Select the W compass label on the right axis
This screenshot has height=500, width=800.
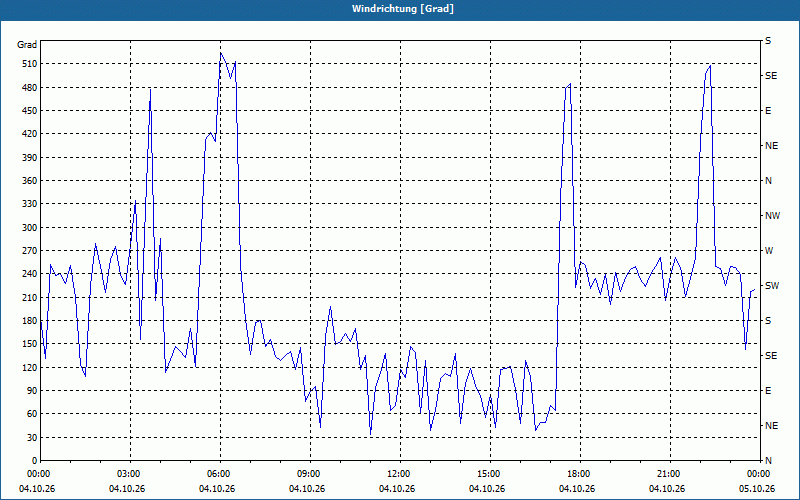769,251
